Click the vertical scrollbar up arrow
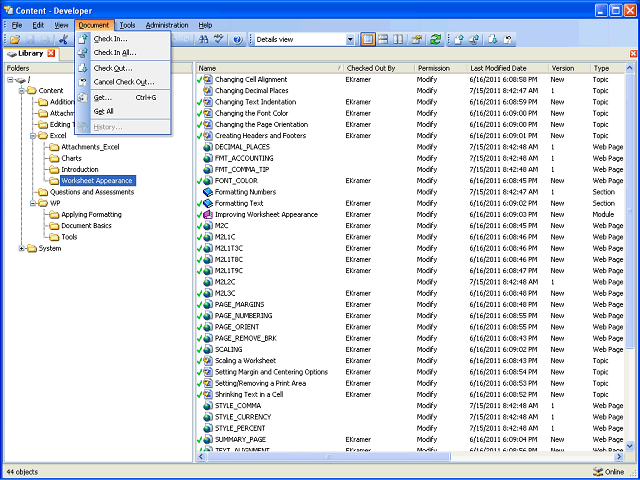 (629, 68)
